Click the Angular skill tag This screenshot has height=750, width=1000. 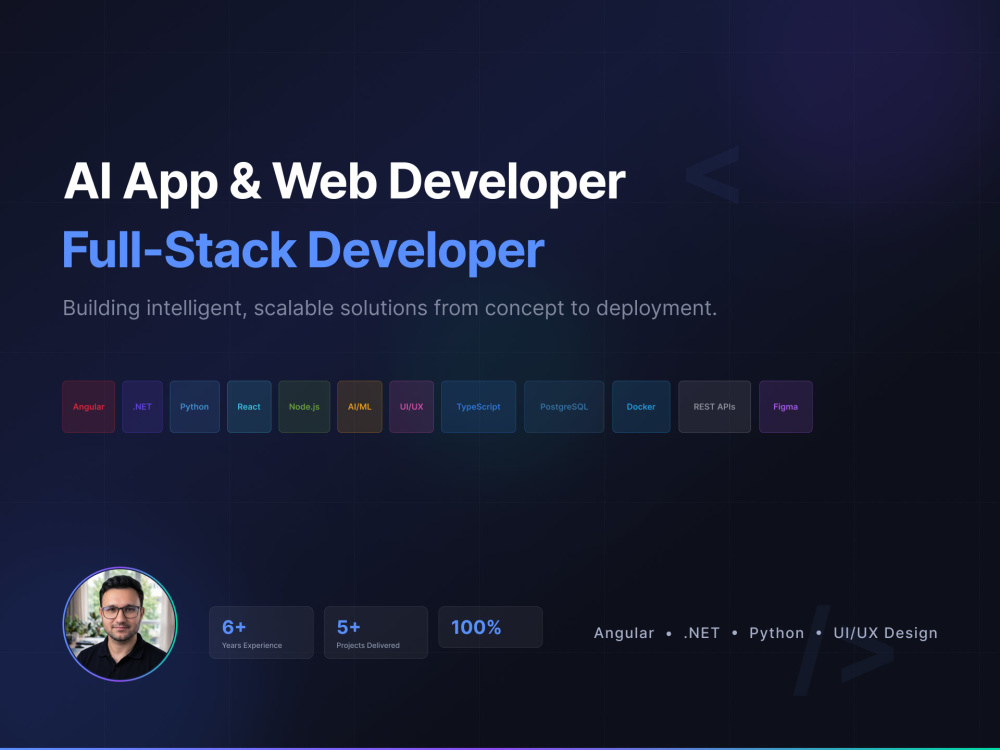89,407
